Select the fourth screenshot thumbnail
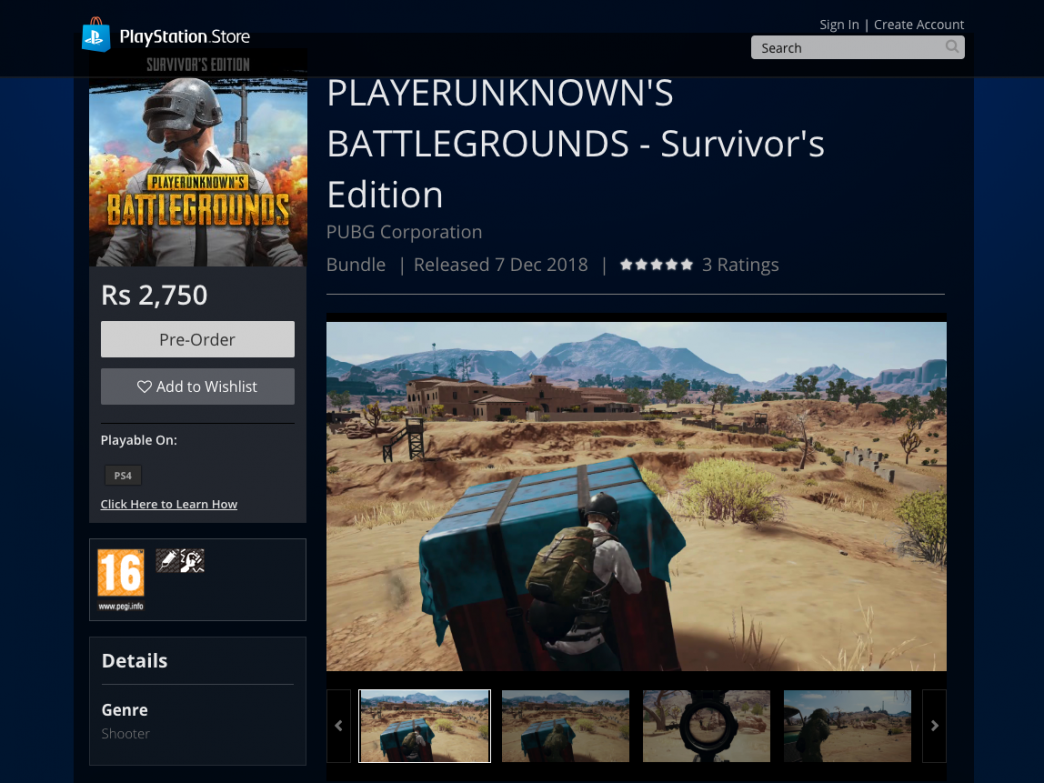The height and width of the screenshot is (783, 1044). tap(847, 726)
